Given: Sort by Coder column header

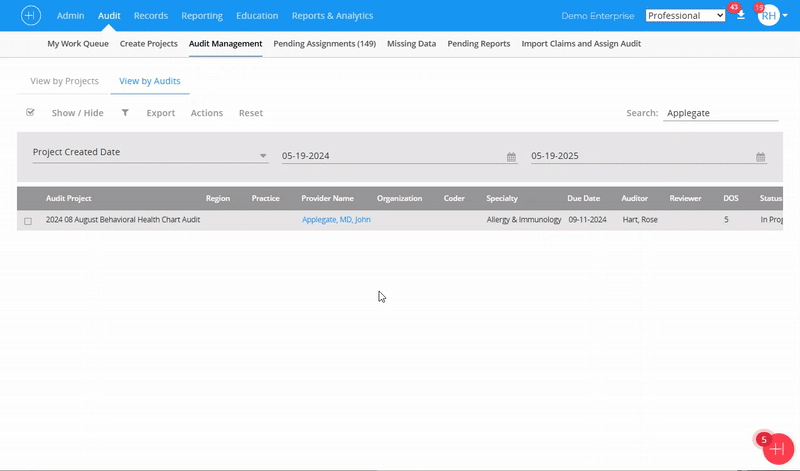Looking at the screenshot, I should pos(454,199).
